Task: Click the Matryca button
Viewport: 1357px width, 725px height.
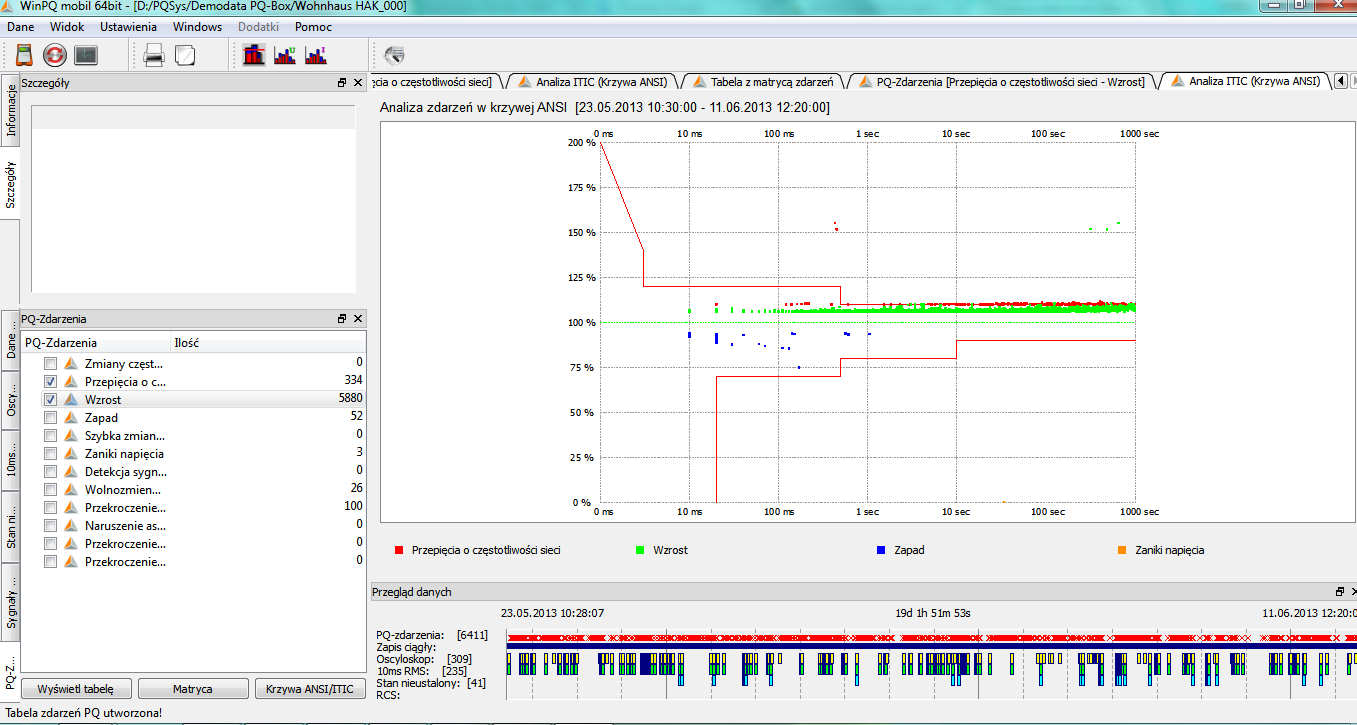Action: coord(193,689)
